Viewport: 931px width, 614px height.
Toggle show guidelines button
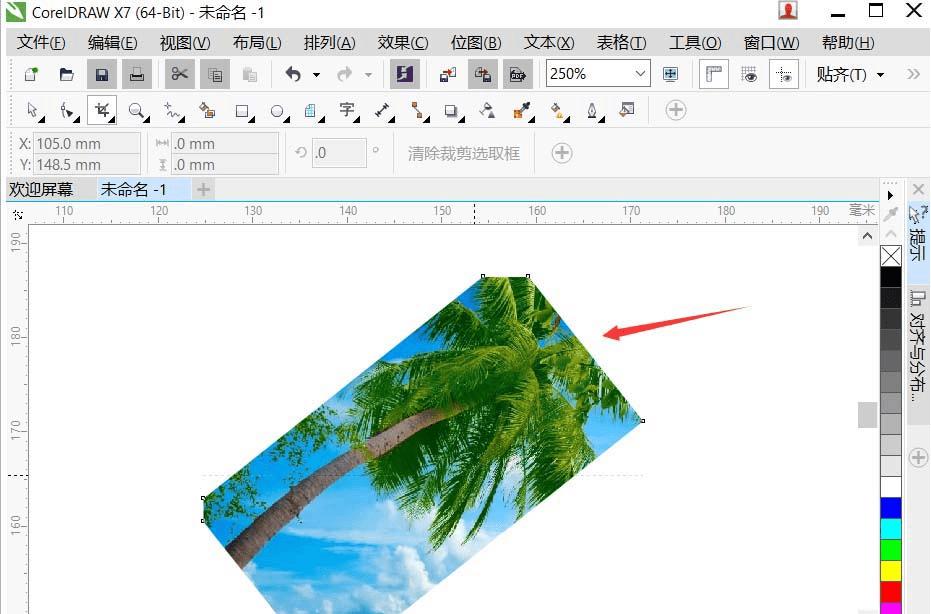(784, 74)
